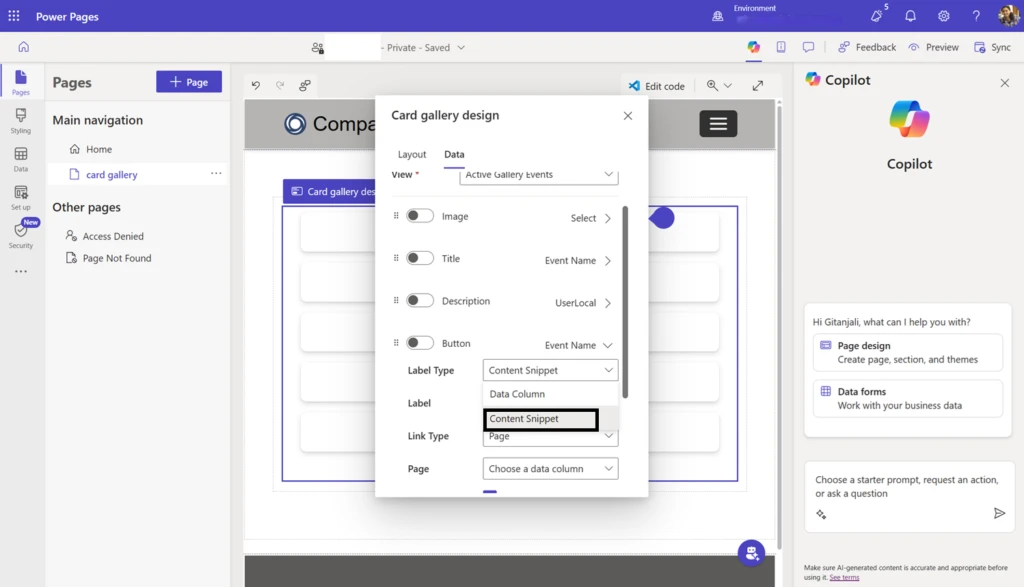This screenshot has height=587, width=1024.
Task: Open the Link Type dropdown
Action: pyautogui.click(x=550, y=436)
